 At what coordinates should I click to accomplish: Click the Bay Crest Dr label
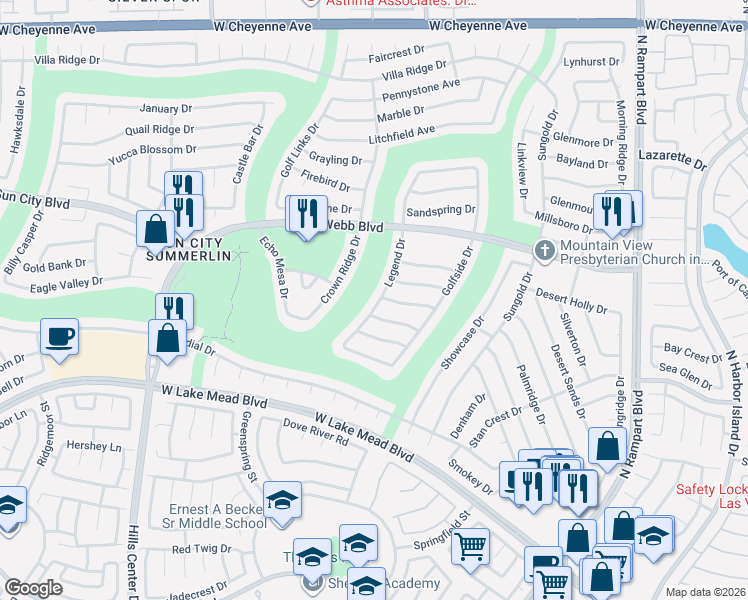pyautogui.click(x=694, y=353)
